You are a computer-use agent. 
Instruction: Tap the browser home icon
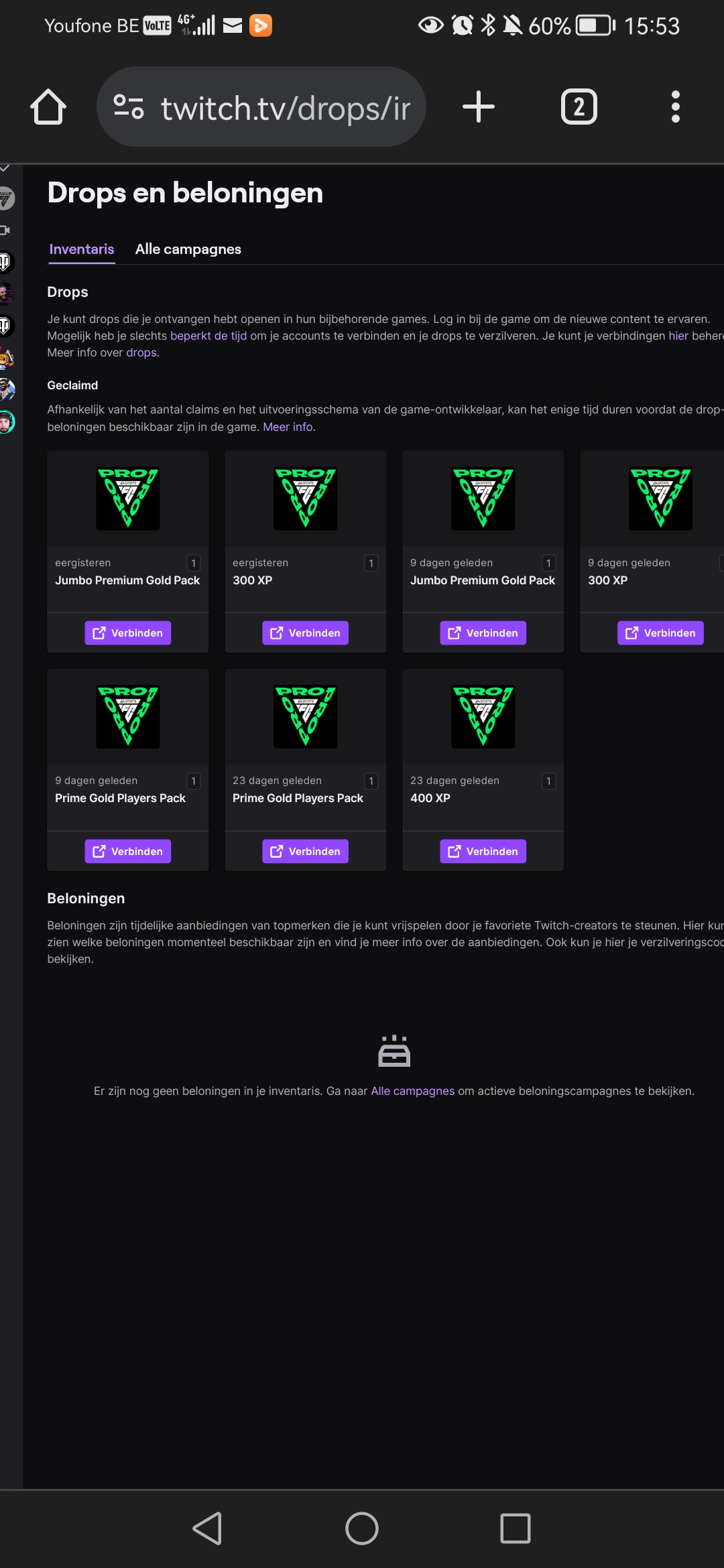[x=48, y=107]
